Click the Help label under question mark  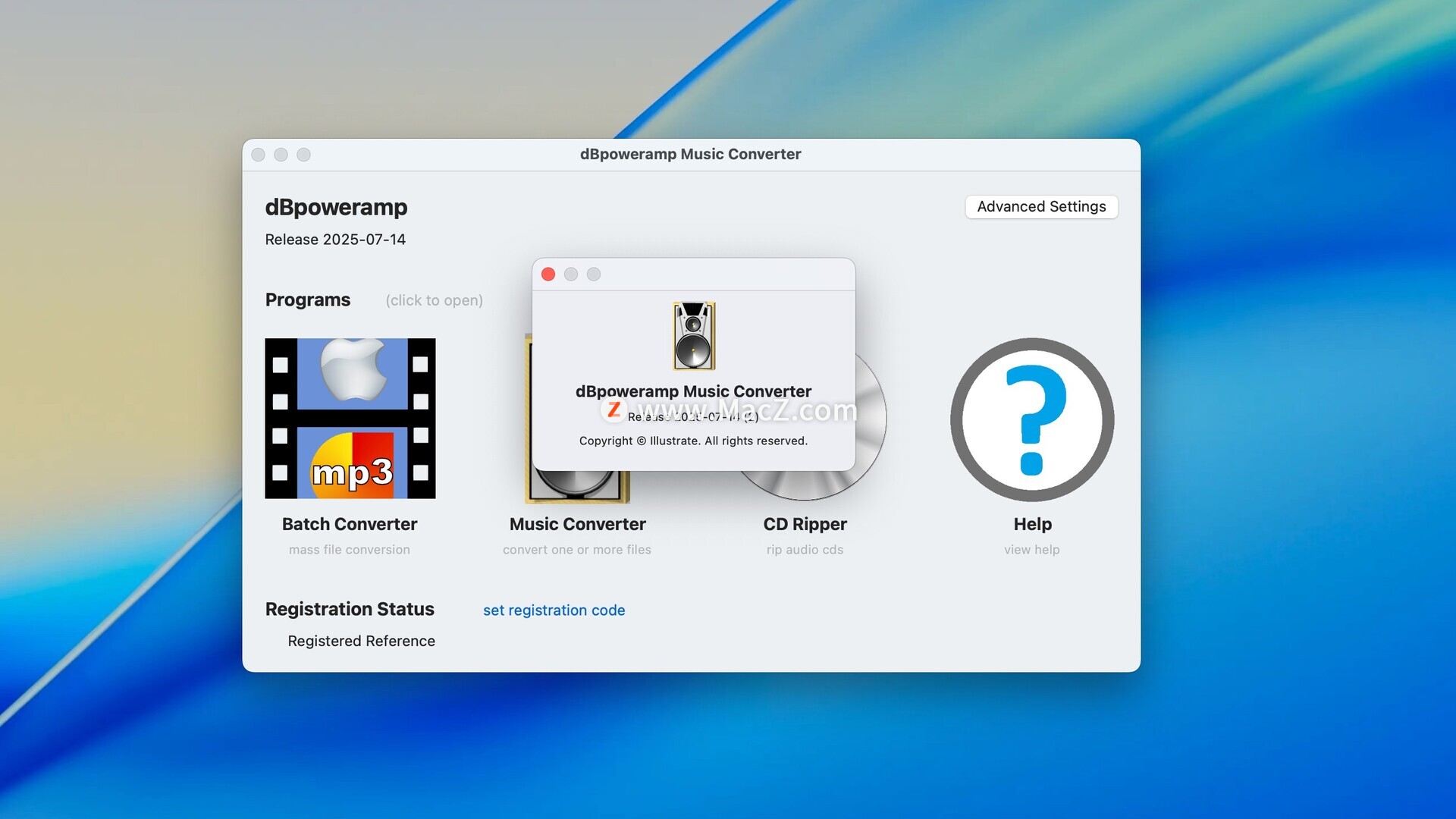[1032, 524]
